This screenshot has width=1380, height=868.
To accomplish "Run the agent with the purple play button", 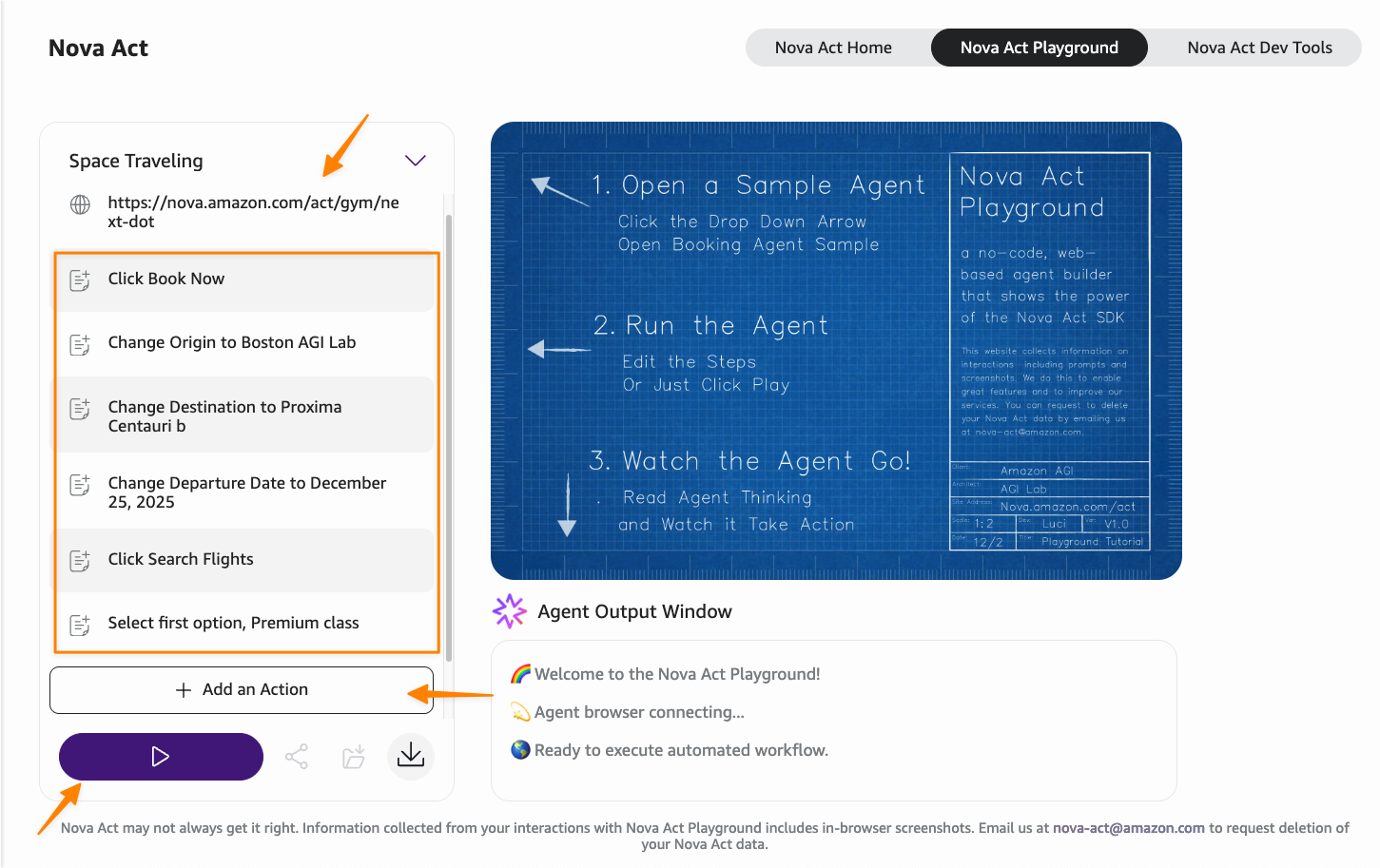I will tap(161, 757).
